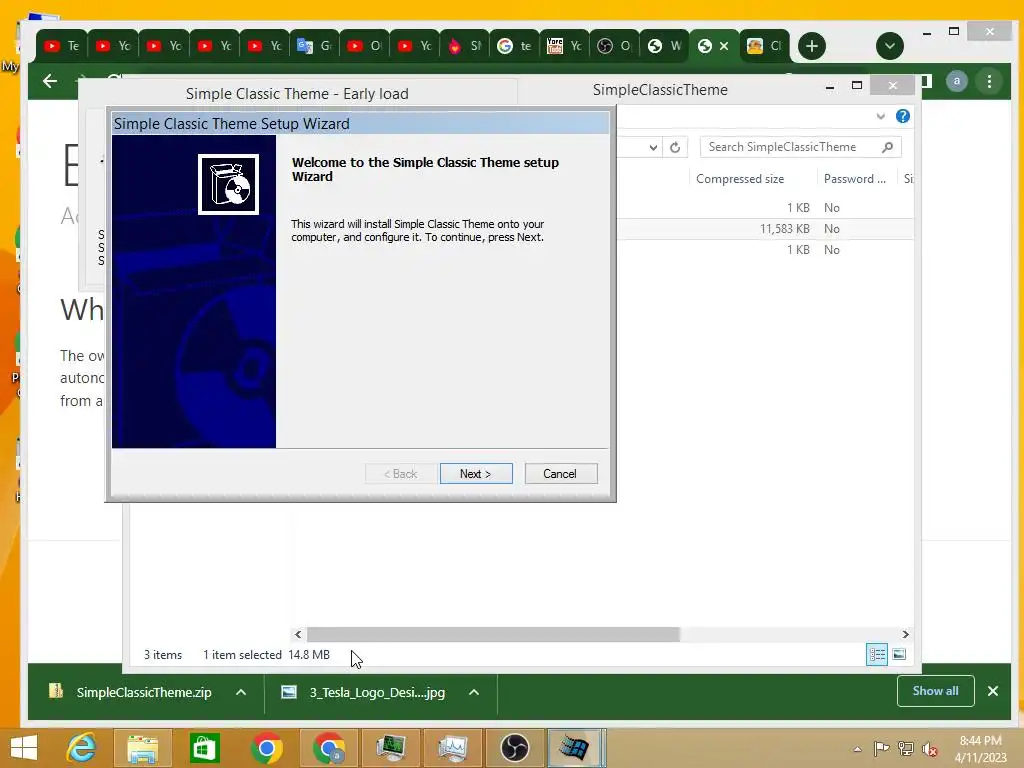This screenshot has width=1024, height=768.
Task: Click the Next > button in setup wizard
Action: (475, 473)
